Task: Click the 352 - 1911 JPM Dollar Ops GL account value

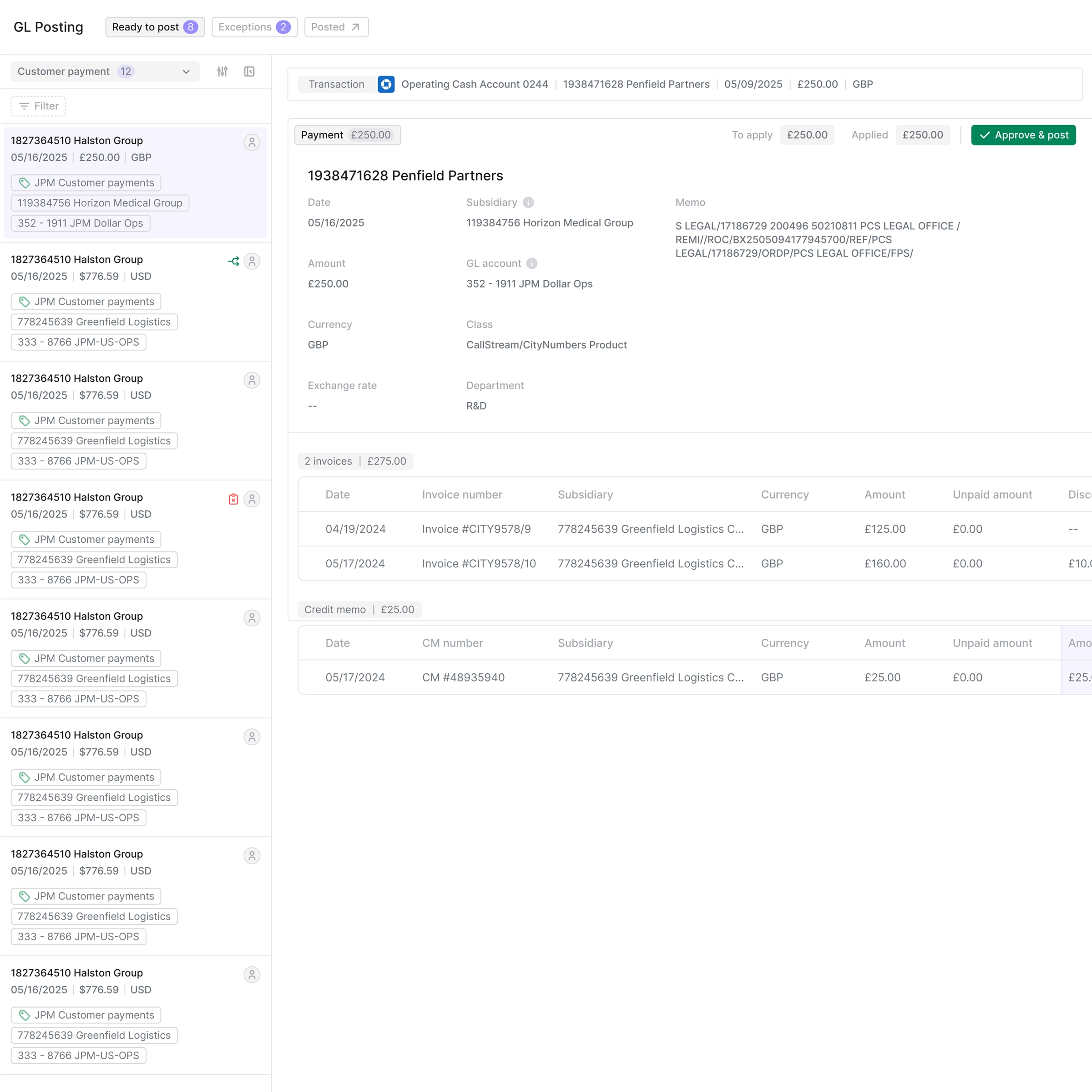Action: (x=530, y=284)
